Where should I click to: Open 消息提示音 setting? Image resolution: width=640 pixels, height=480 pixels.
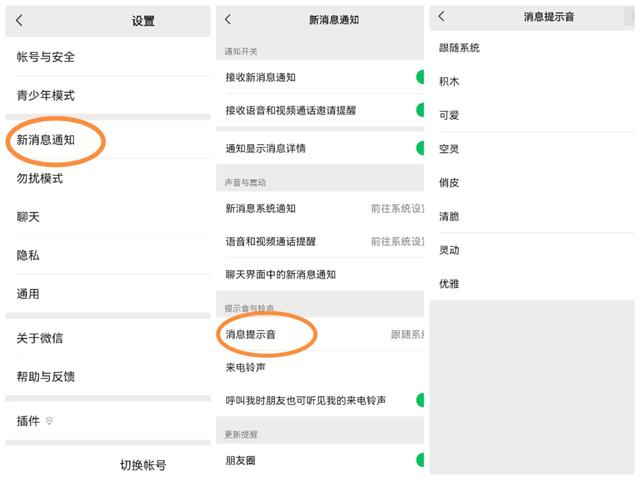pyautogui.click(x=320, y=334)
